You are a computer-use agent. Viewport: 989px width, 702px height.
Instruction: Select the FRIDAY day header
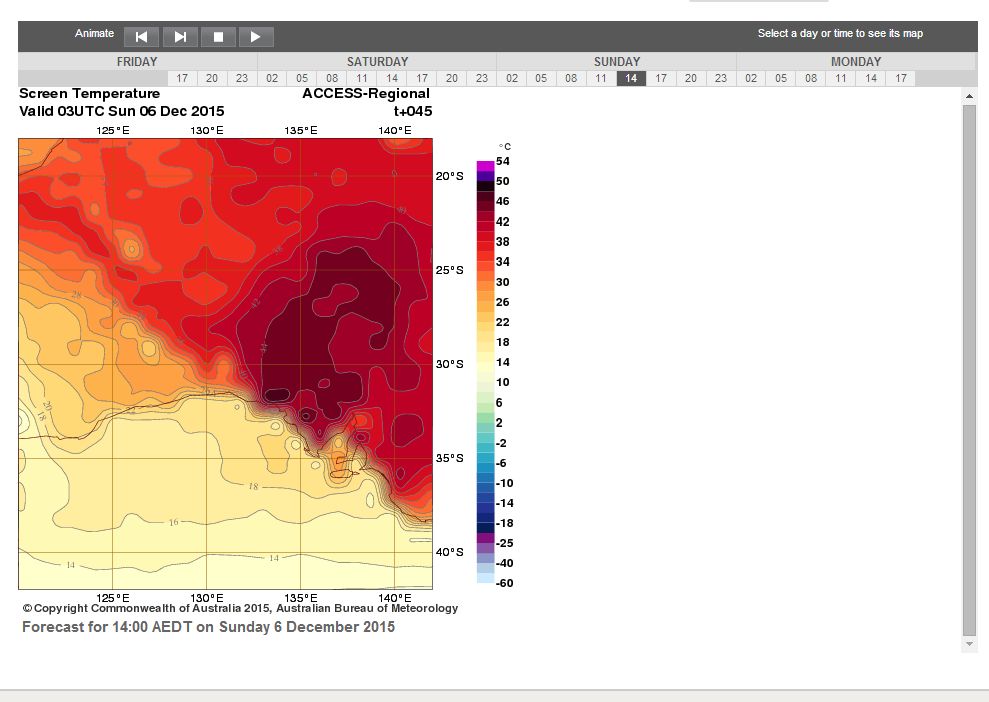click(x=137, y=62)
